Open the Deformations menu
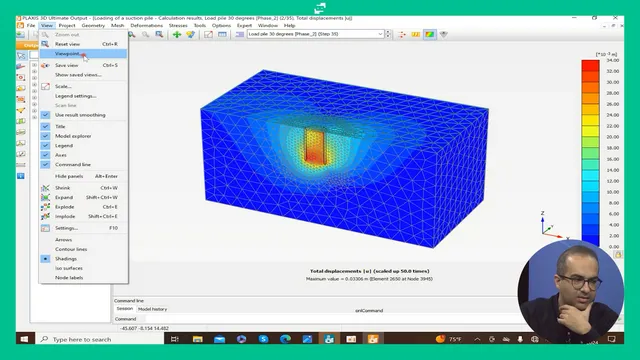The height and width of the screenshot is (360, 640). point(147,25)
